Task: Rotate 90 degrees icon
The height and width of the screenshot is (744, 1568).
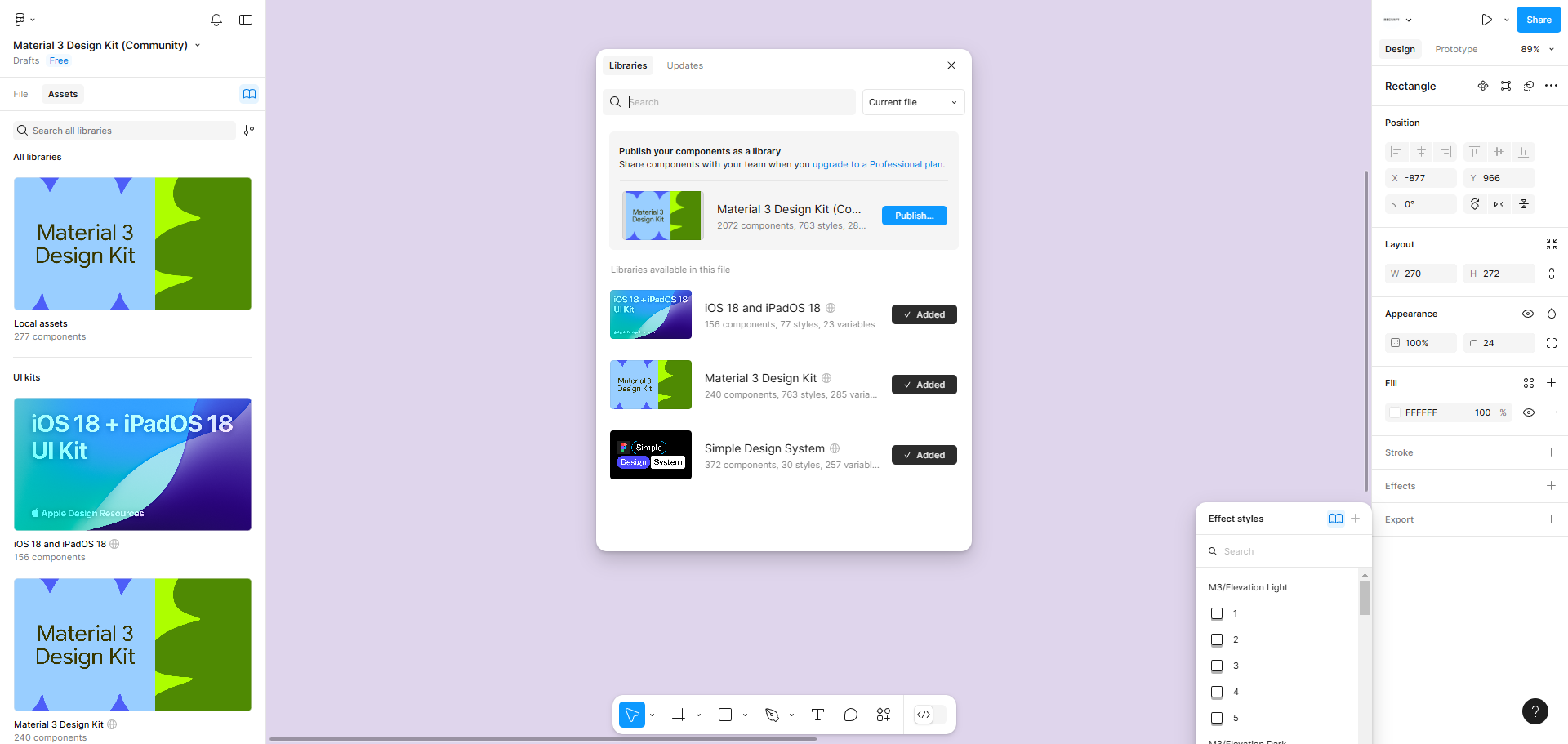Action: pos(1475,204)
